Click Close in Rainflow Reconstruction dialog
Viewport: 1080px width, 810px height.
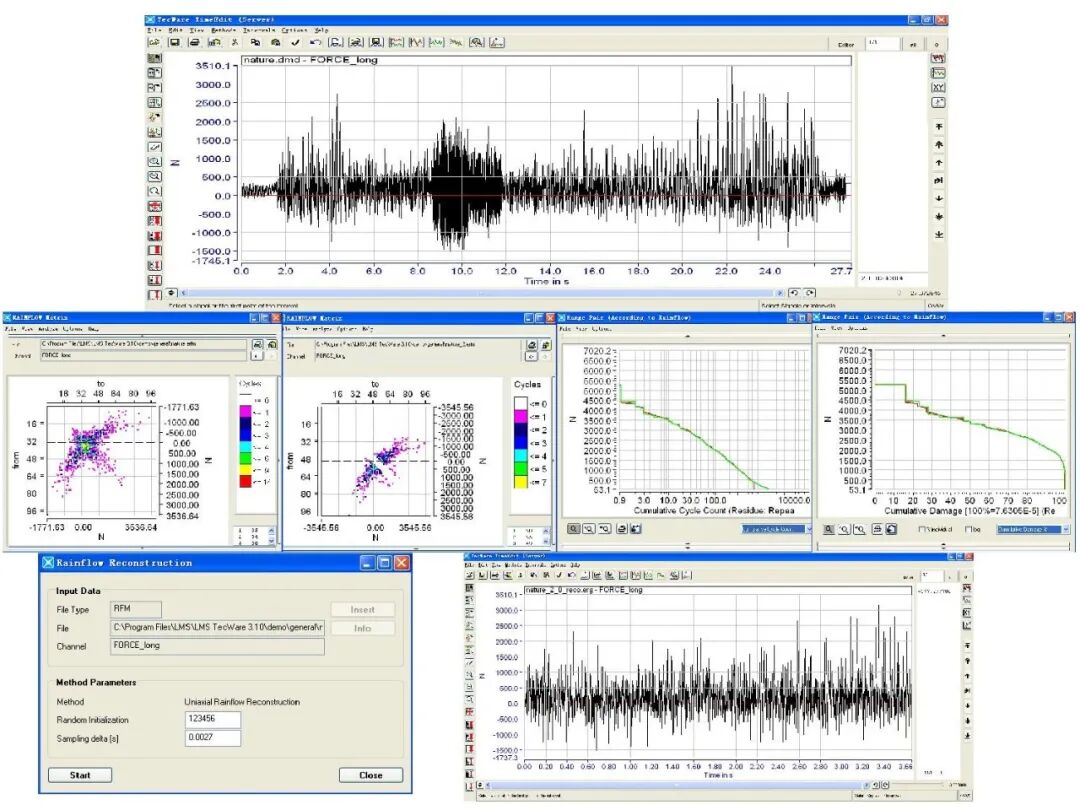point(371,775)
